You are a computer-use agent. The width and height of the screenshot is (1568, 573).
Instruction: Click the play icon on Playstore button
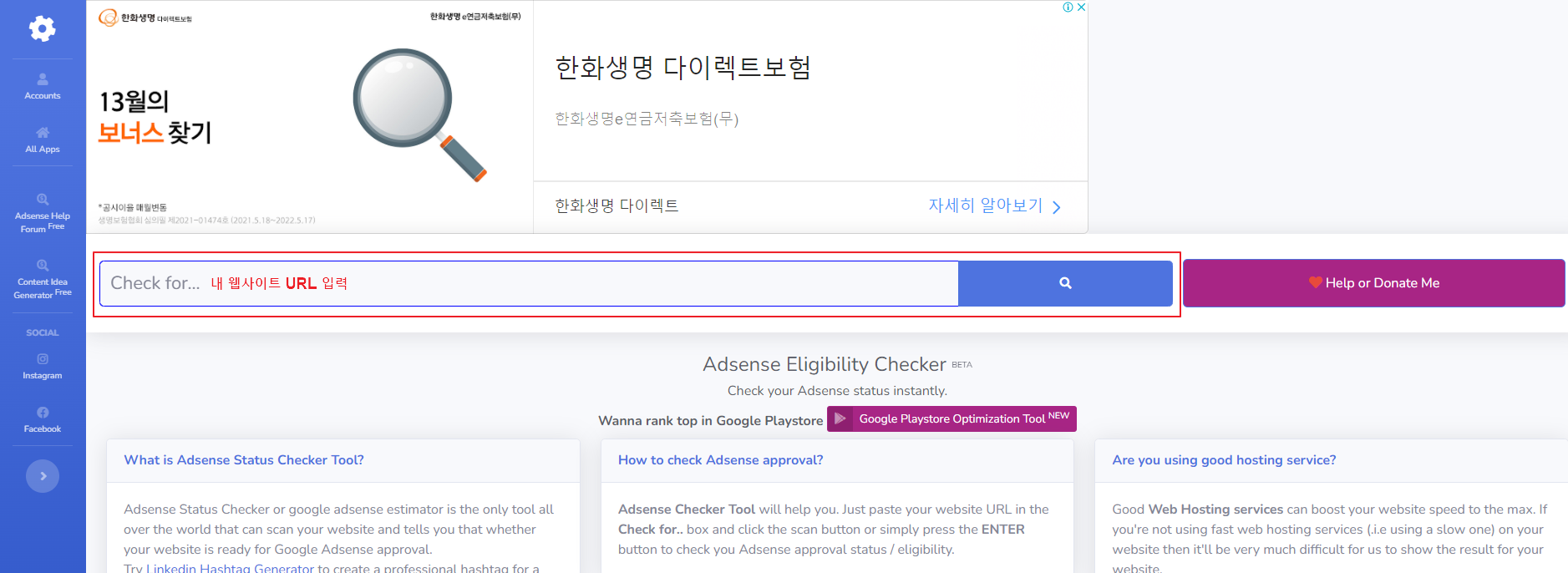coord(840,418)
